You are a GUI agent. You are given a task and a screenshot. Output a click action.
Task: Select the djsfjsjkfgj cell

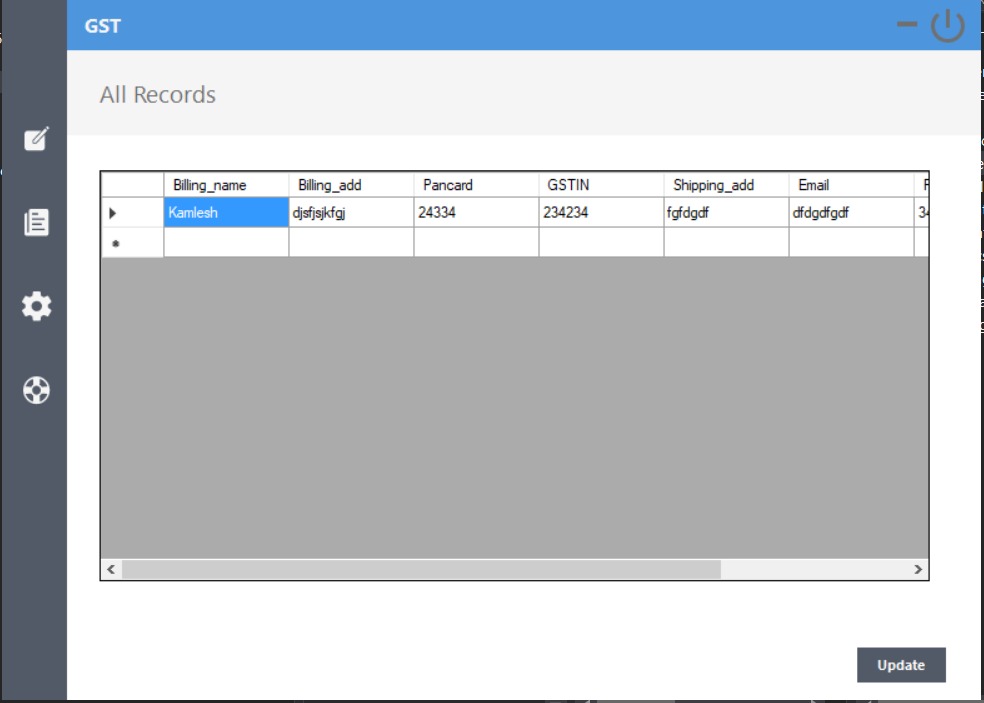(351, 212)
